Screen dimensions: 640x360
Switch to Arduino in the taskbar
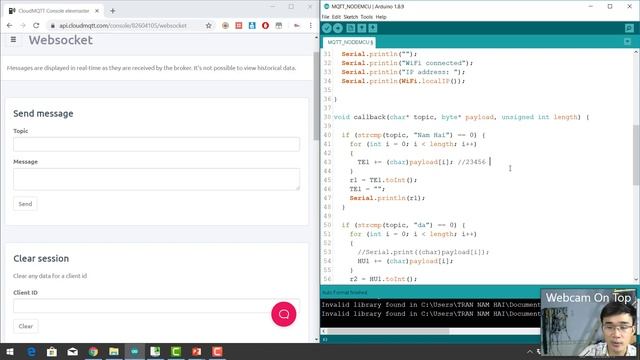pyautogui.click(x=135, y=351)
